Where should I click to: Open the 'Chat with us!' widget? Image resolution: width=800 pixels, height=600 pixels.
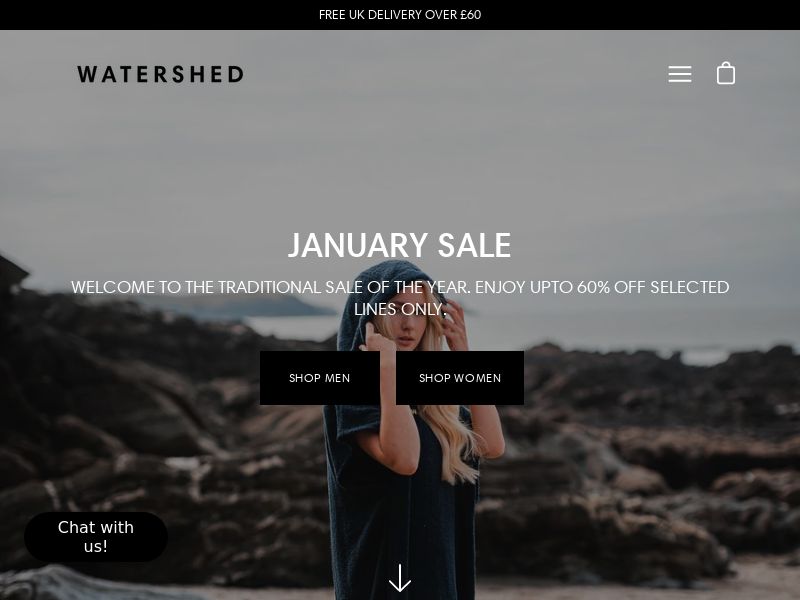[x=96, y=537]
